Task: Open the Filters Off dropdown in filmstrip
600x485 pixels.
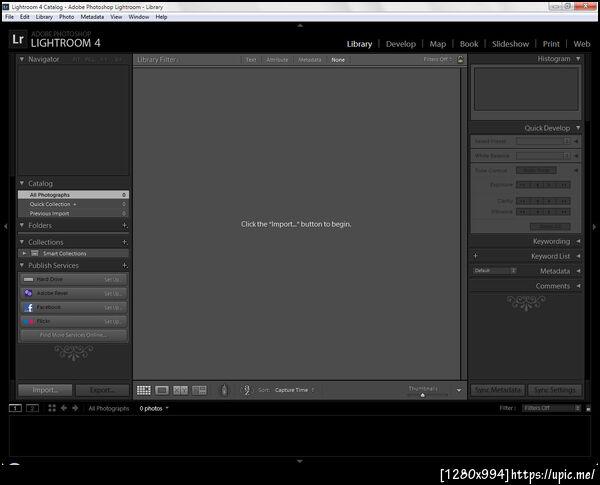Action: (x=551, y=408)
